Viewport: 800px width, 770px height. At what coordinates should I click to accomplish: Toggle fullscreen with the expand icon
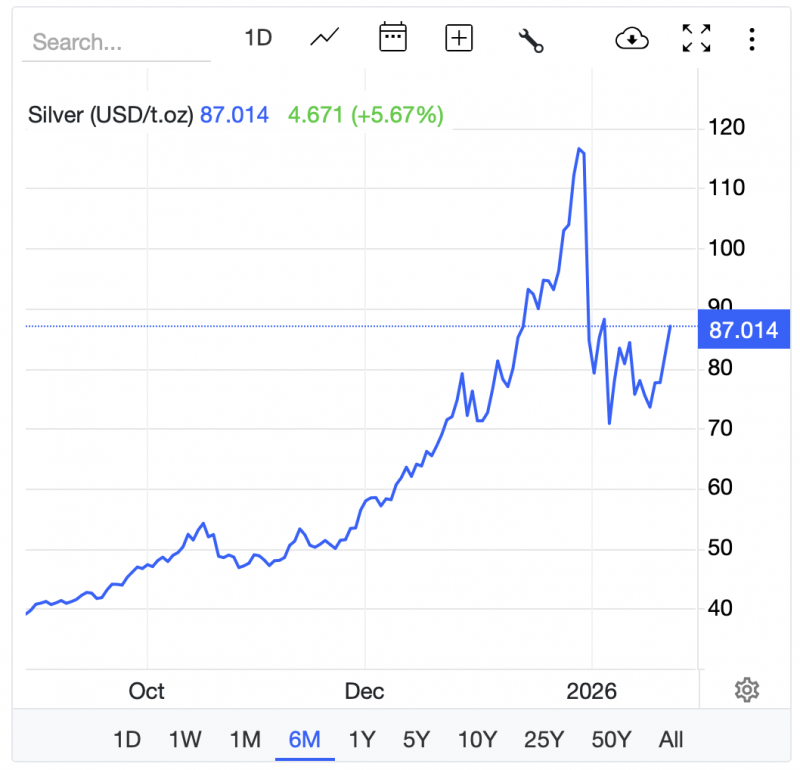click(x=696, y=38)
